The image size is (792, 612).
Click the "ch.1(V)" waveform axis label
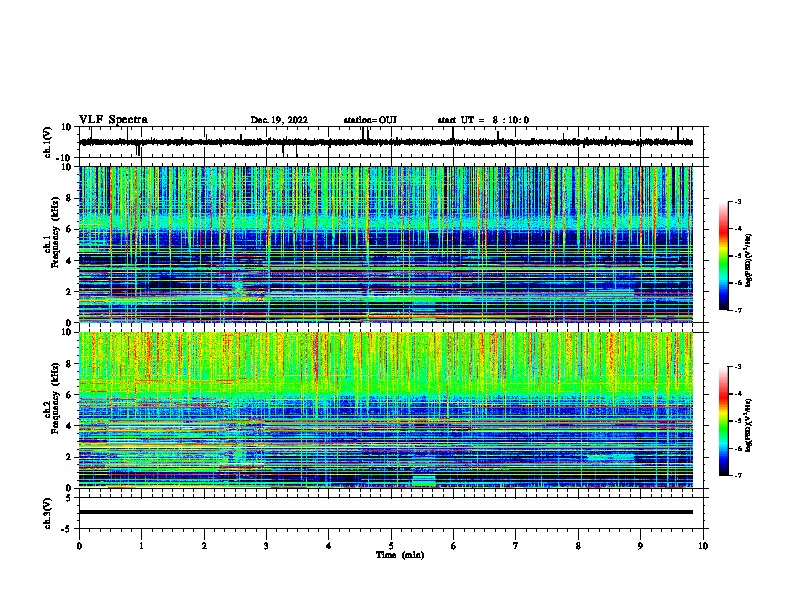(48, 142)
